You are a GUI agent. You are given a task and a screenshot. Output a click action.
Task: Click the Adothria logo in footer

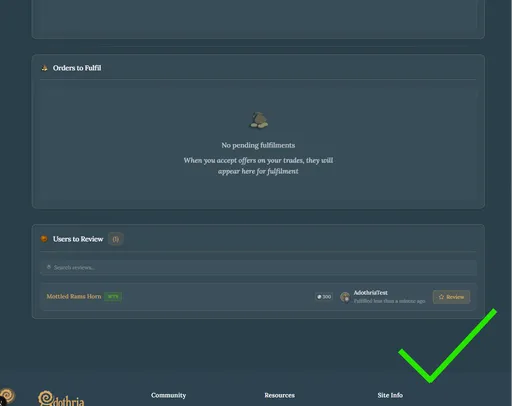pyautogui.click(x=61, y=398)
